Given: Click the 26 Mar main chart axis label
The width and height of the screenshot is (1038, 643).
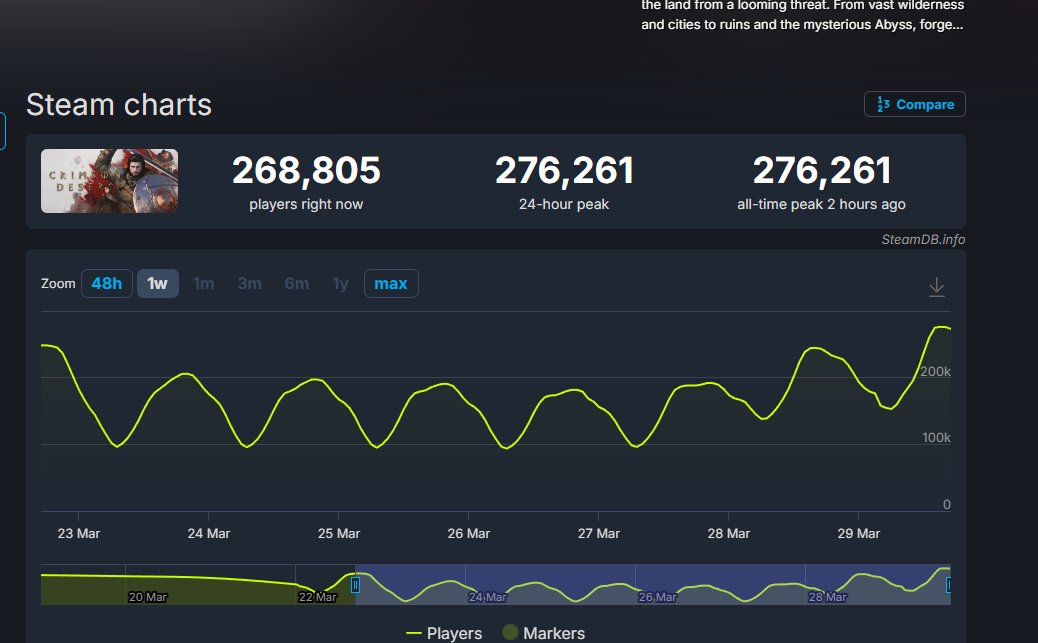Looking at the screenshot, I should [469, 533].
